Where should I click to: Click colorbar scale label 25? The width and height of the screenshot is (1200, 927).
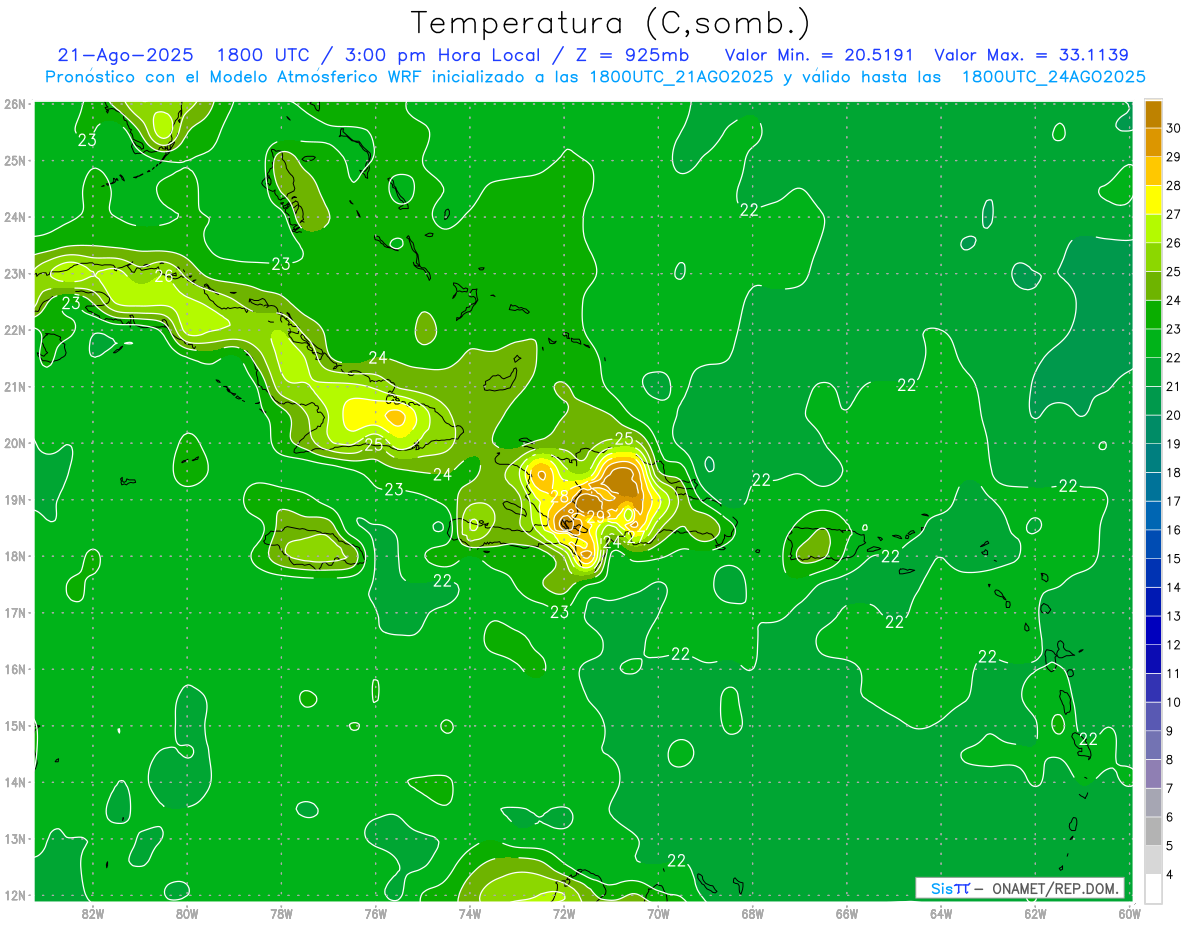point(1173,272)
